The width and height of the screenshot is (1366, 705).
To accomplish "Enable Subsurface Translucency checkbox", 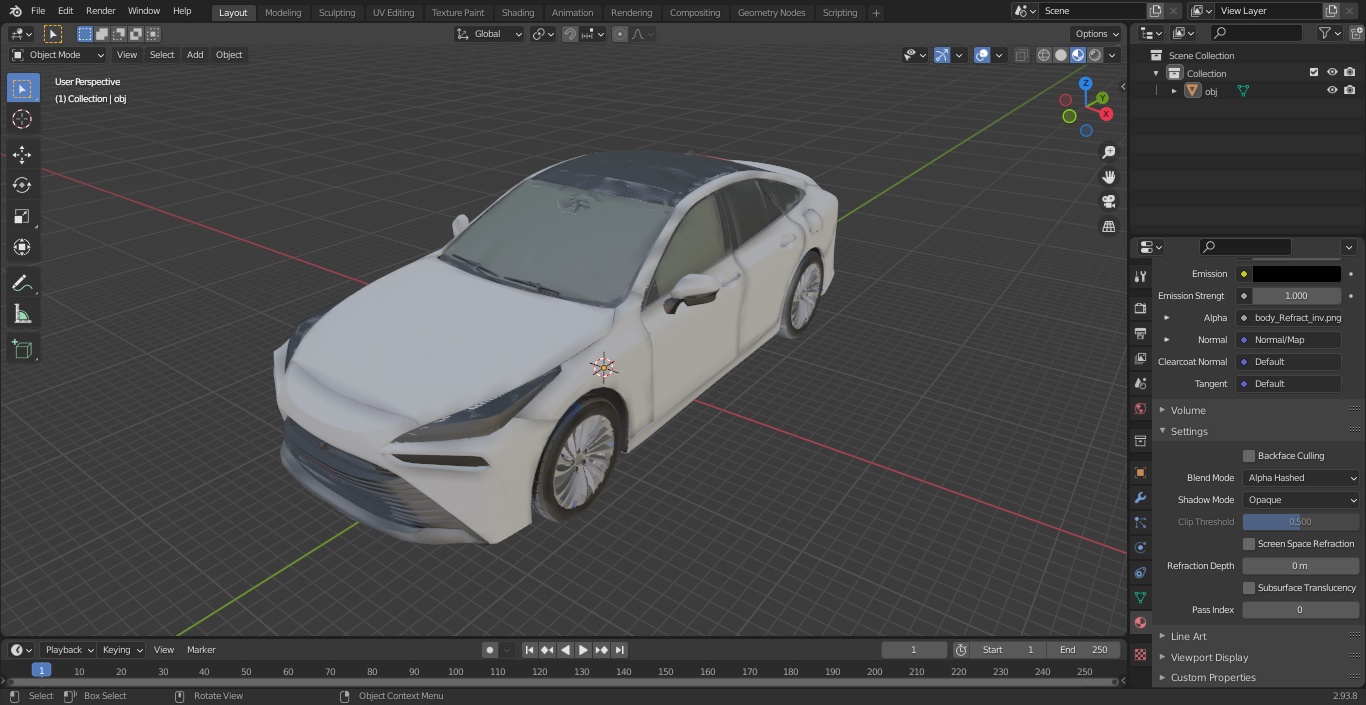I will coord(1249,588).
